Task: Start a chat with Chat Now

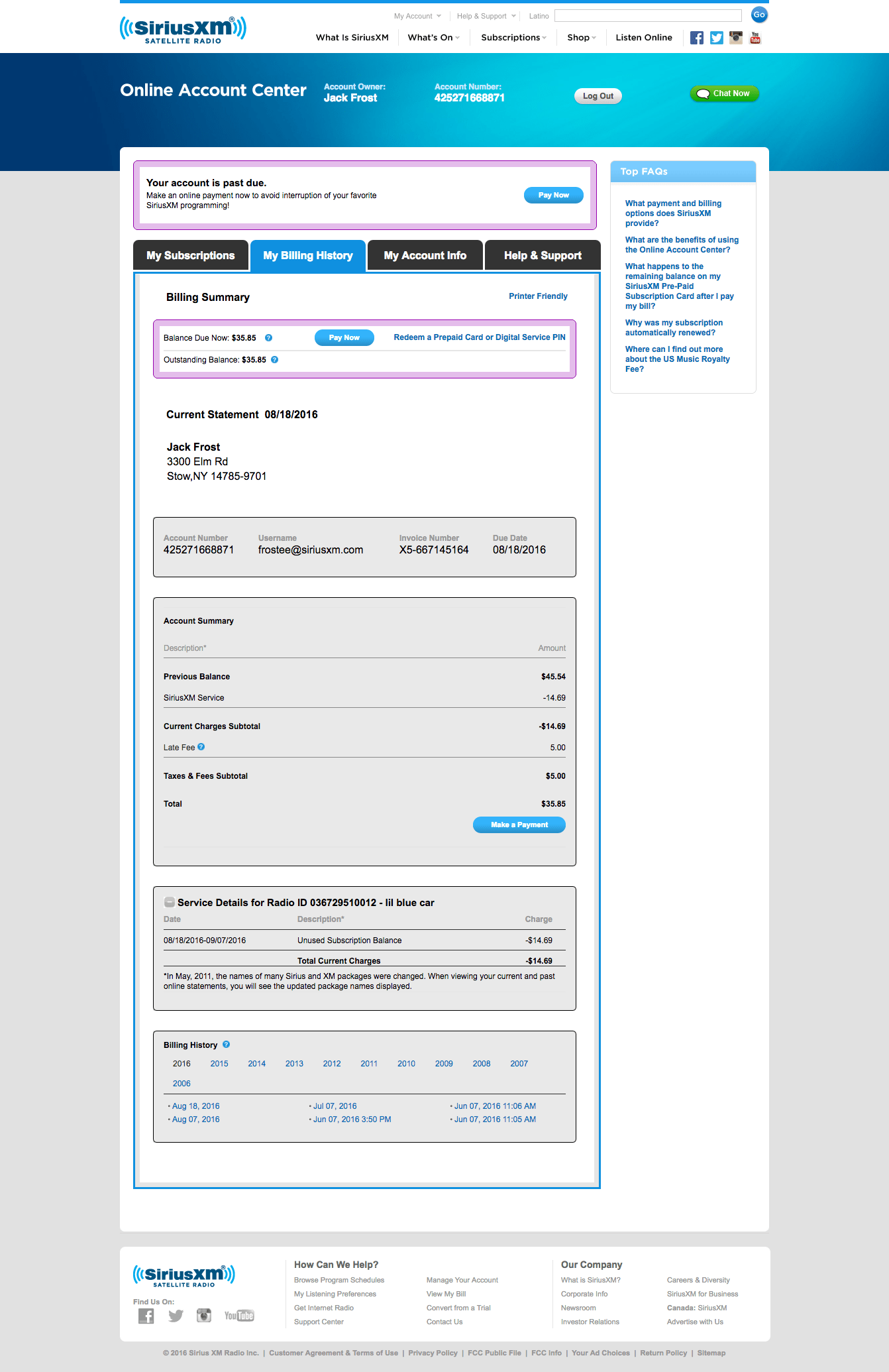Action: (724, 93)
